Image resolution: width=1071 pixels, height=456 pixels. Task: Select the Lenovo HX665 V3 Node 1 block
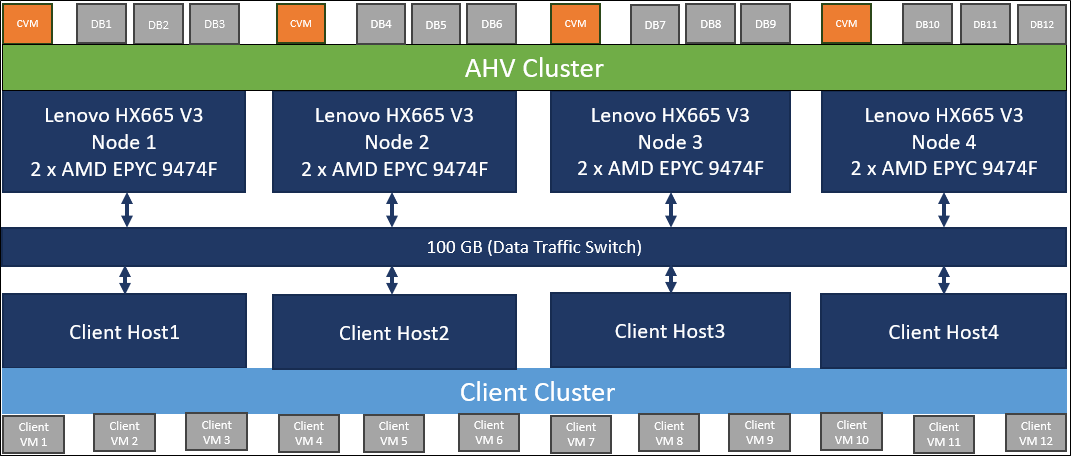(x=127, y=142)
